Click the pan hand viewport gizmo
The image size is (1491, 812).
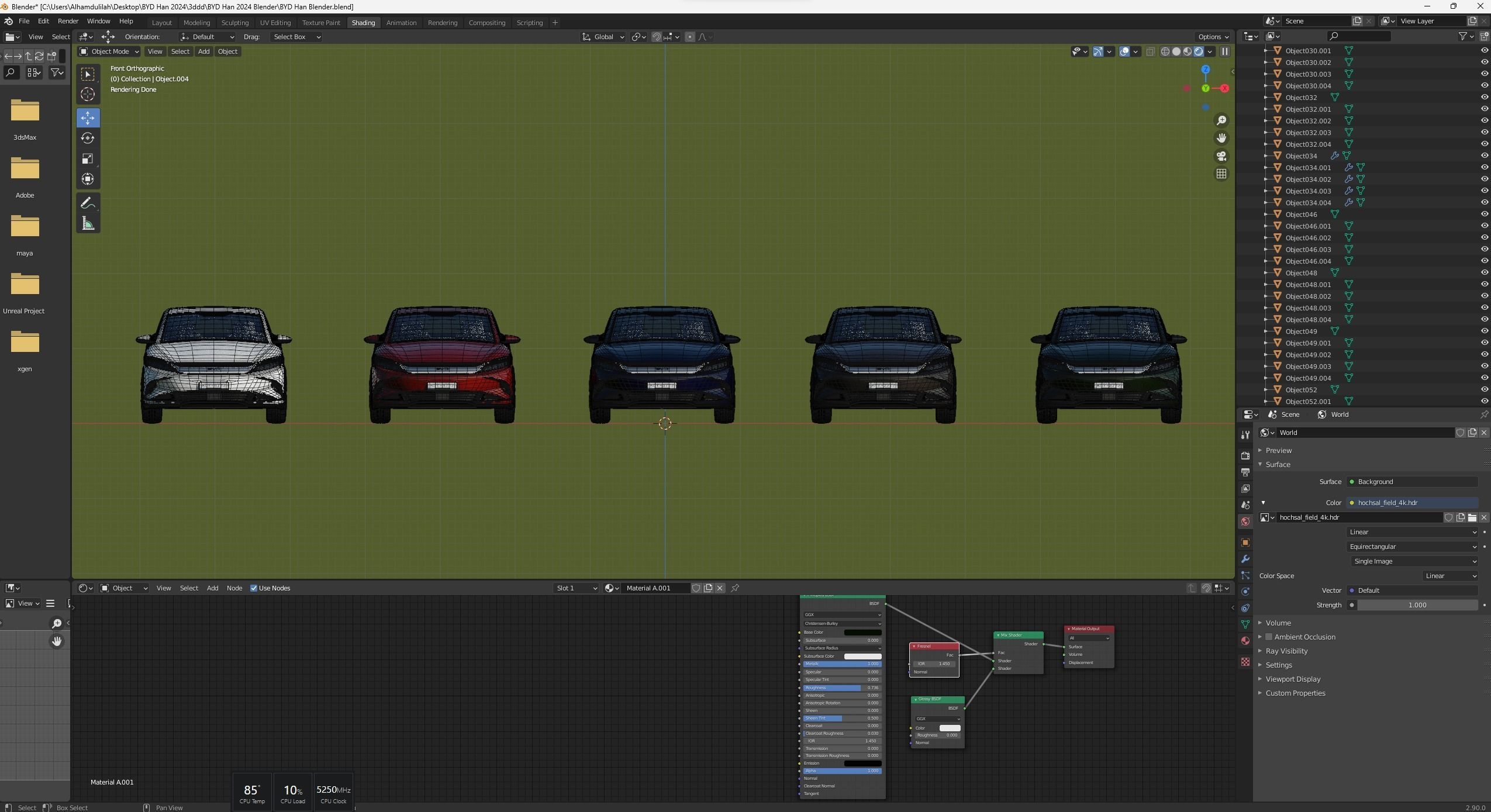pos(1221,138)
